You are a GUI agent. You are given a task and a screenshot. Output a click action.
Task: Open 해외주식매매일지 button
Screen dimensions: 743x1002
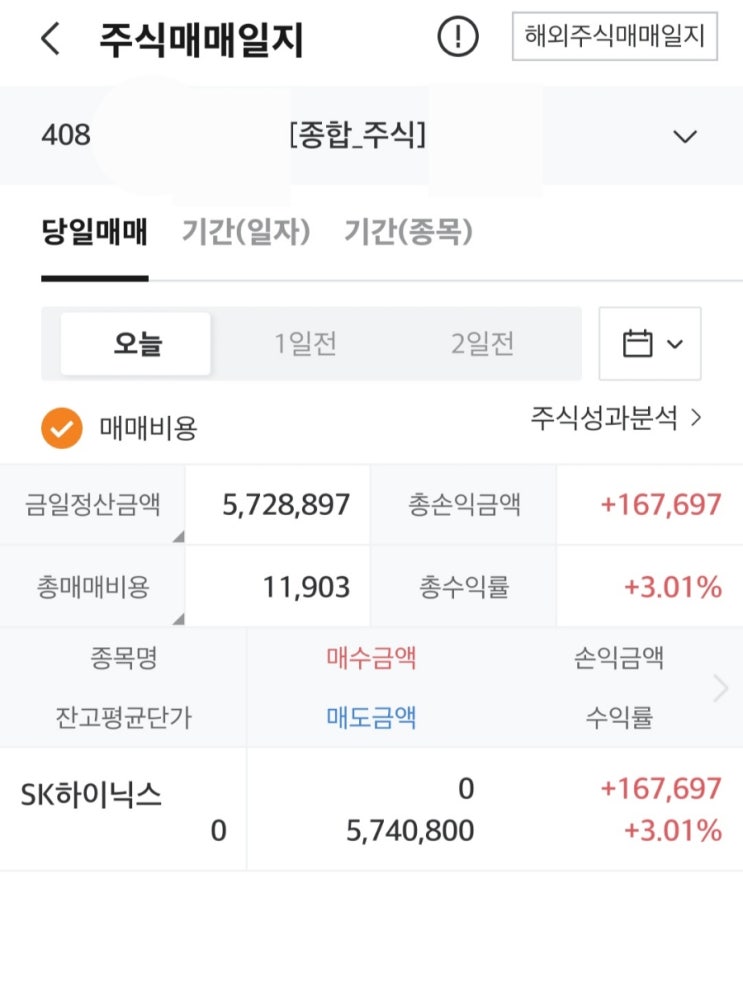[x=615, y=36]
